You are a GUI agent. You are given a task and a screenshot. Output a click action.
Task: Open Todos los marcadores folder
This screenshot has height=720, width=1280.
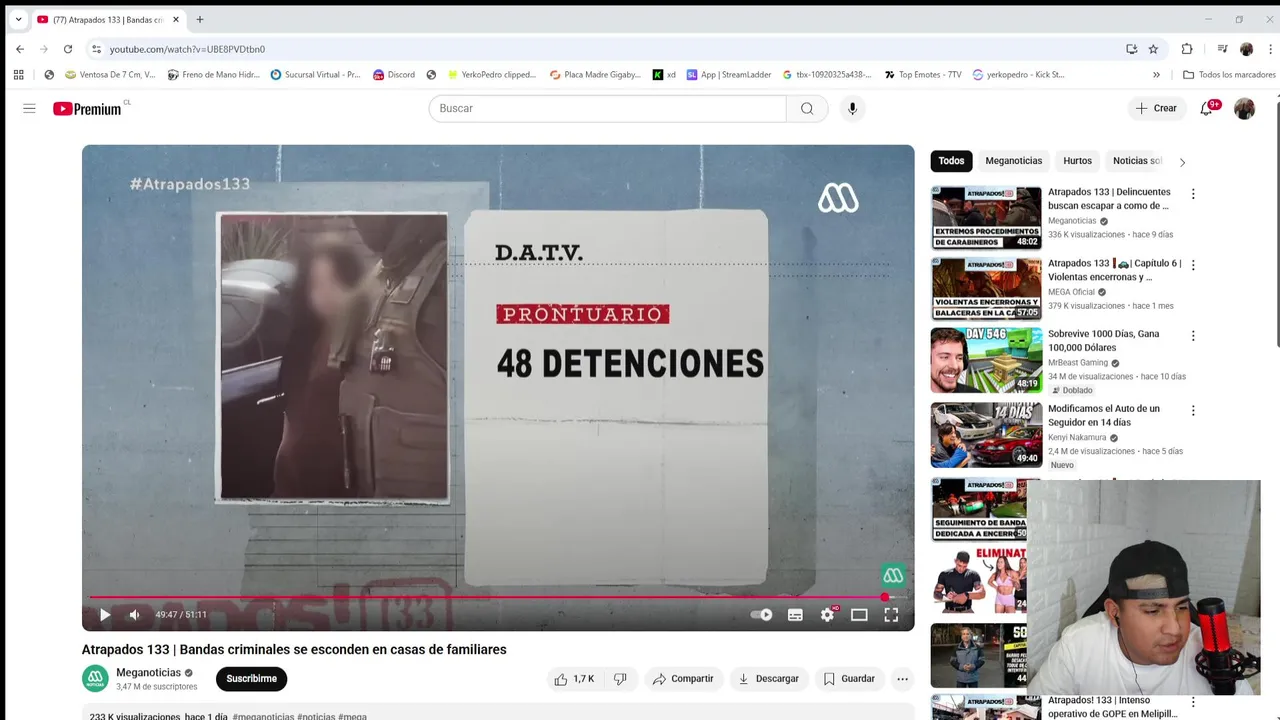1229,75
